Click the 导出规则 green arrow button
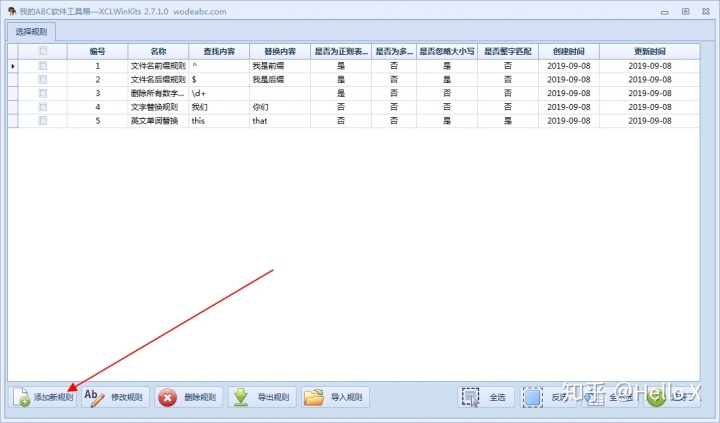The height and width of the screenshot is (423, 720). click(262, 397)
